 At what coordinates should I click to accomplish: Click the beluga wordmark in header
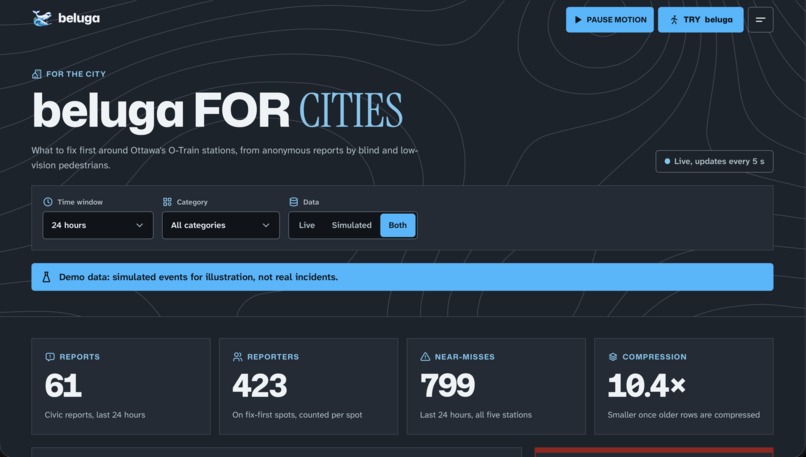[79, 19]
